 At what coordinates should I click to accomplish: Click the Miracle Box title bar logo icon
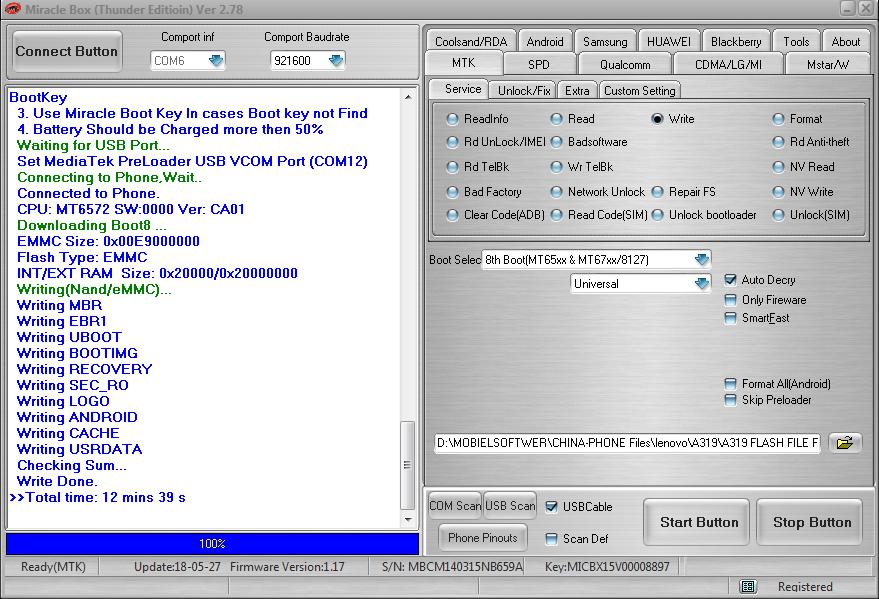(x=12, y=9)
